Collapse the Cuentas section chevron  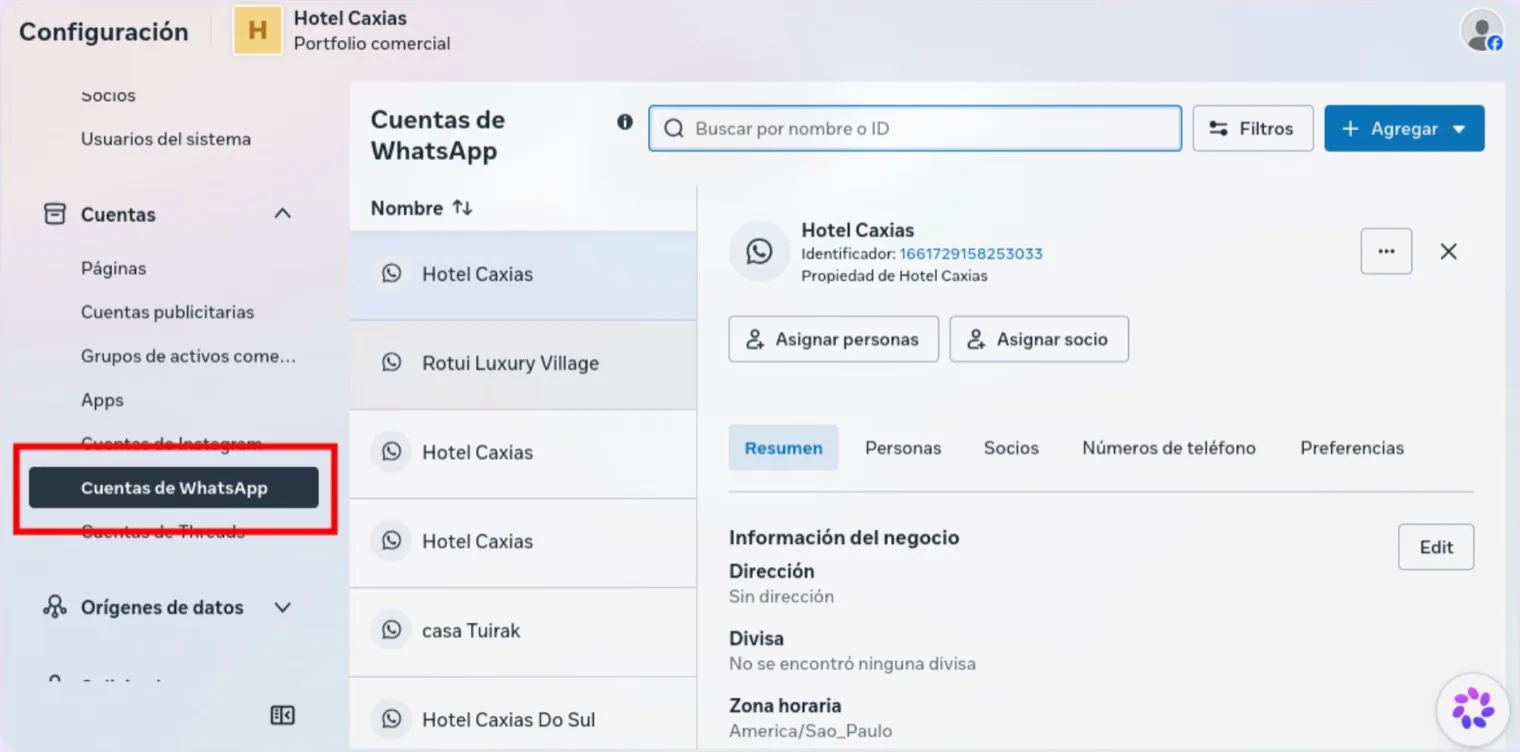283,214
